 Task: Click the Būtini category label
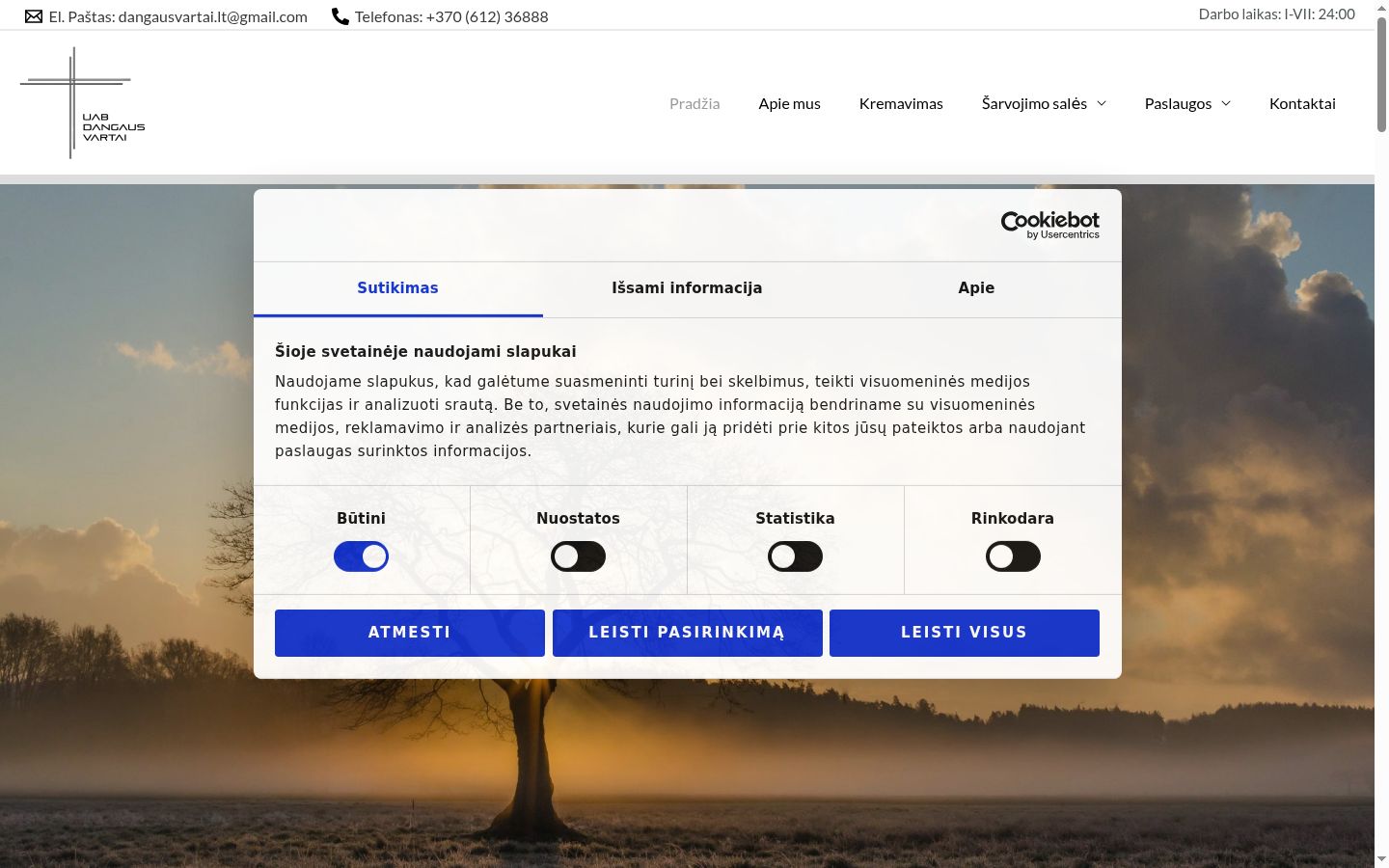click(361, 518)
